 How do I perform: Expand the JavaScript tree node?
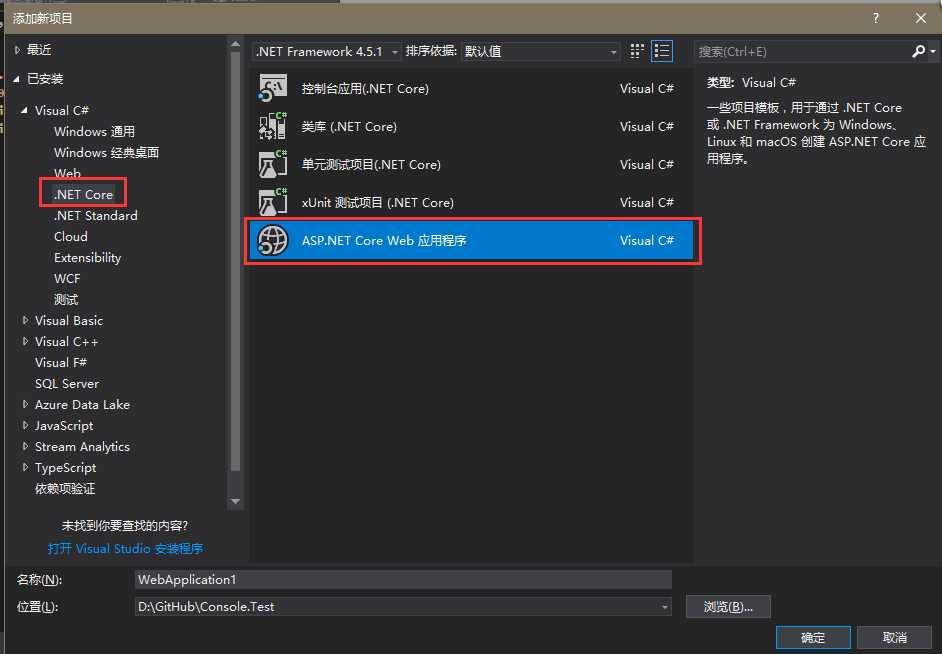[25, 426]
